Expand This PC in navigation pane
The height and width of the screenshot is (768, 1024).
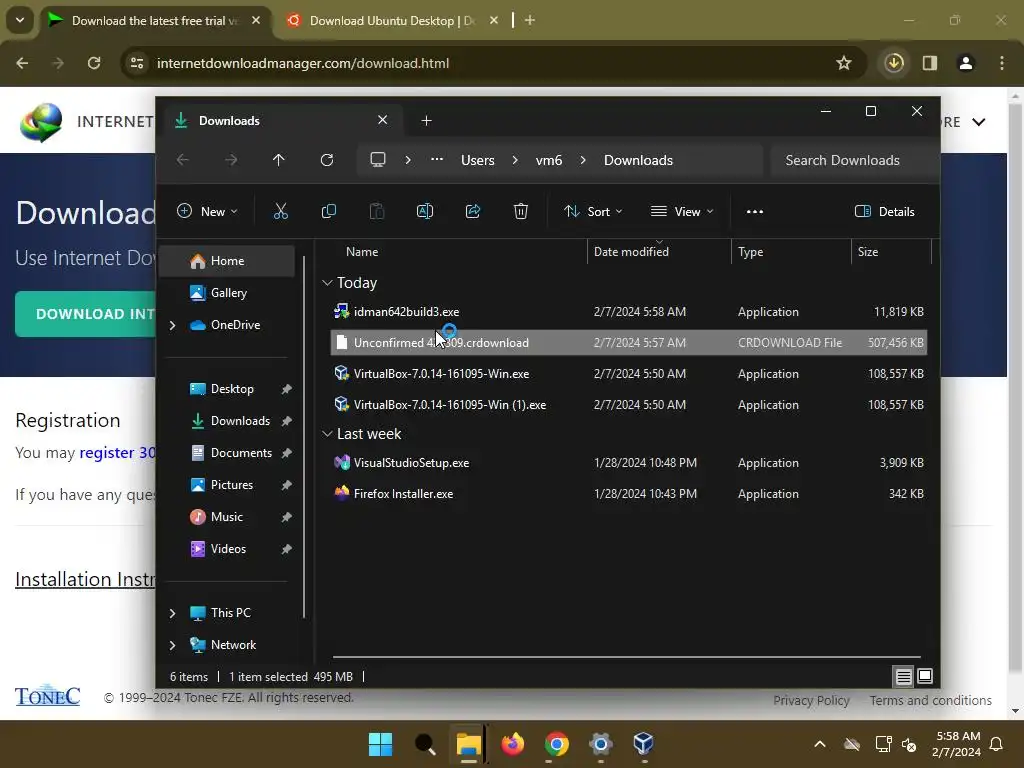coord(172,613)
